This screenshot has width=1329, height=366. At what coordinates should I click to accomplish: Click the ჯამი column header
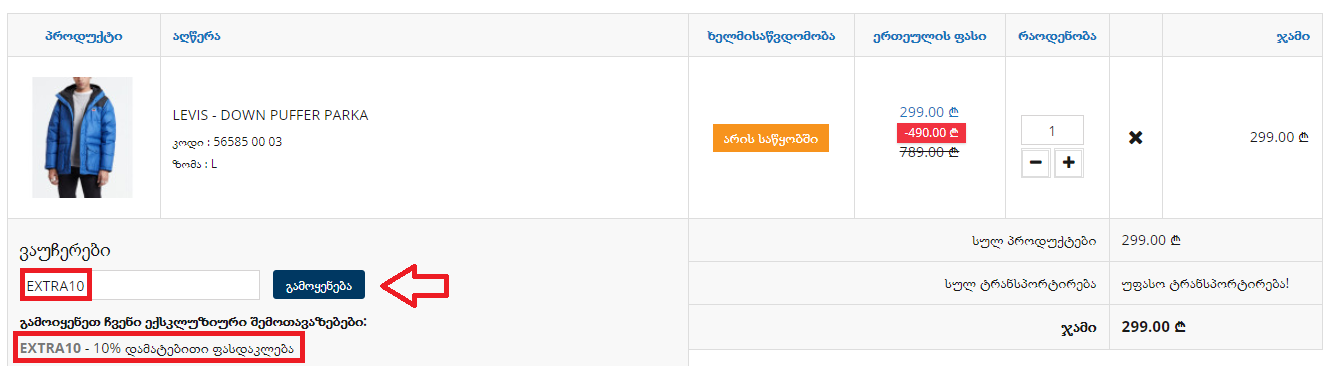point(1293,36)
